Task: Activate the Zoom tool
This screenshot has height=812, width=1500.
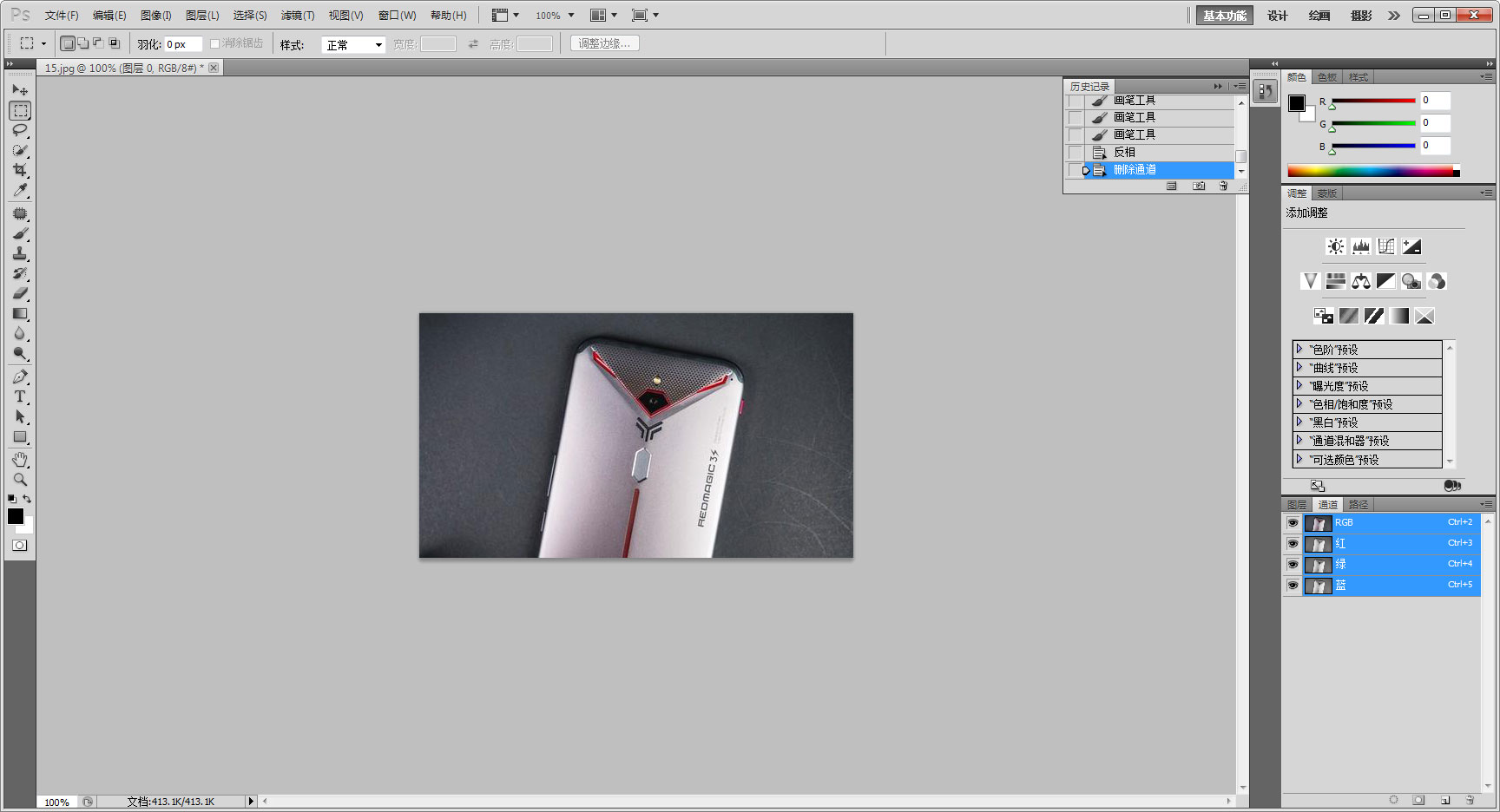Action: [x=19, y=479]
